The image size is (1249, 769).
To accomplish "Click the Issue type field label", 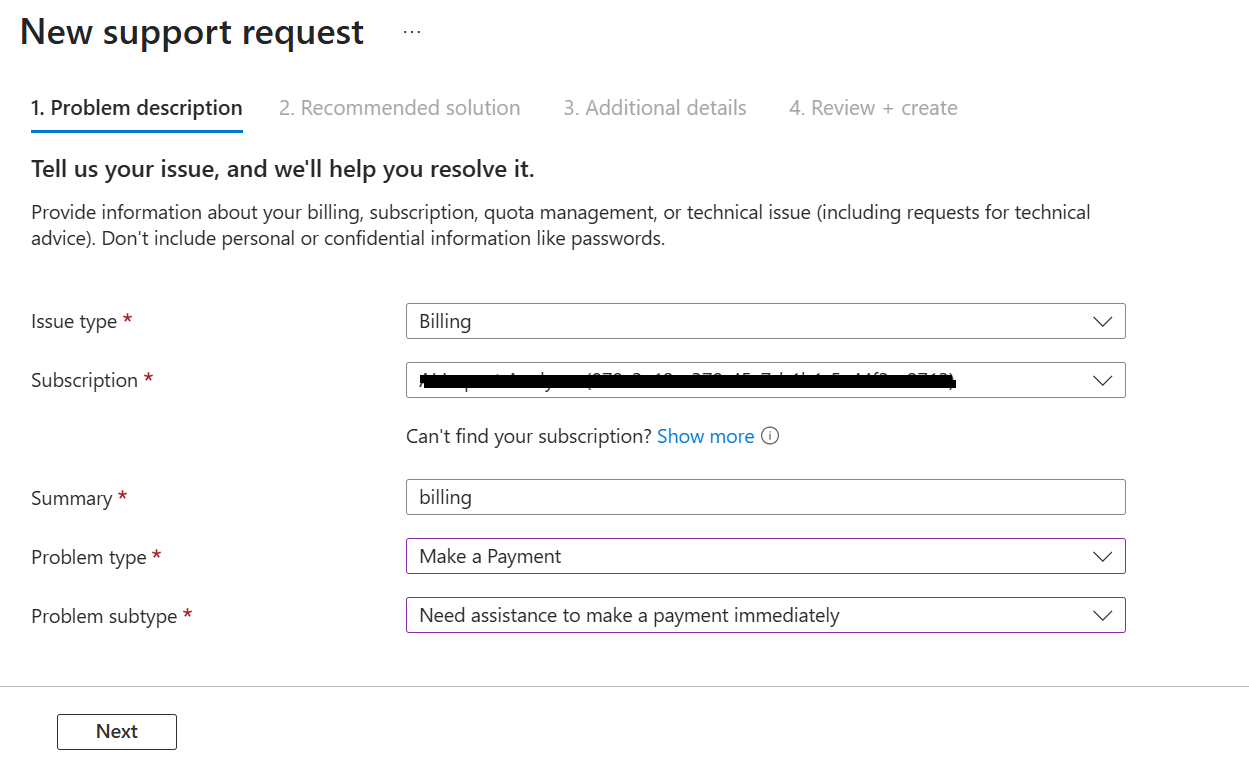I will pyautogui.click(x=74, y=322).
